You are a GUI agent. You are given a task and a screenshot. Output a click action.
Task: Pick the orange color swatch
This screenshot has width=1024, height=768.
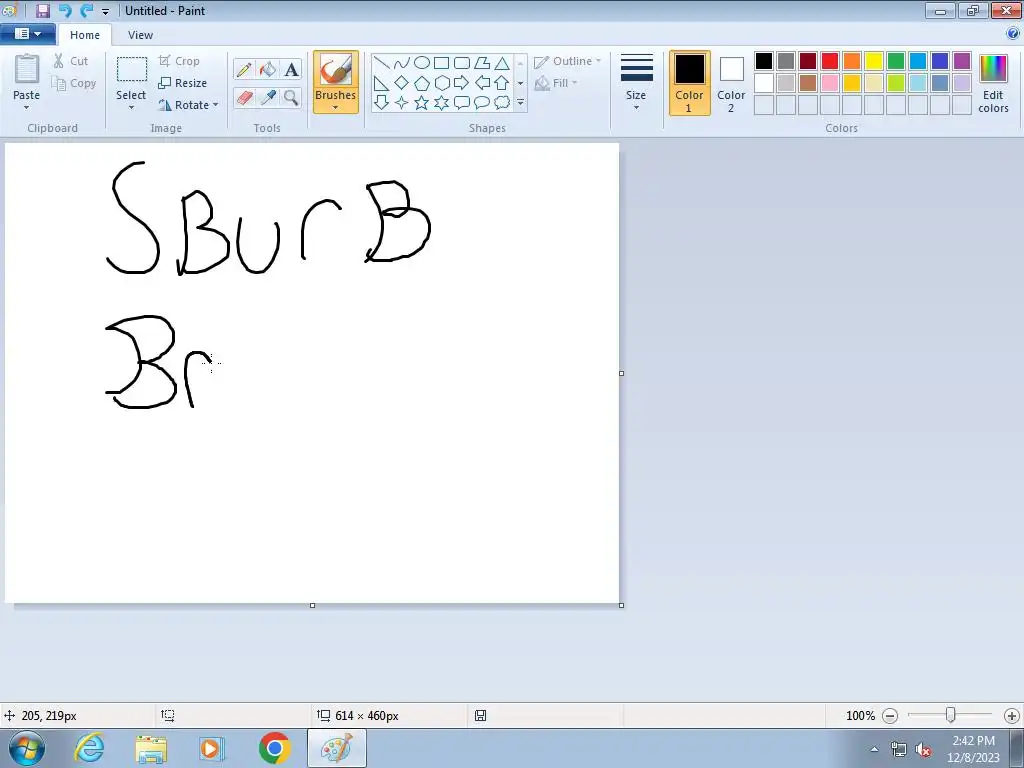(x=852, y=61)
